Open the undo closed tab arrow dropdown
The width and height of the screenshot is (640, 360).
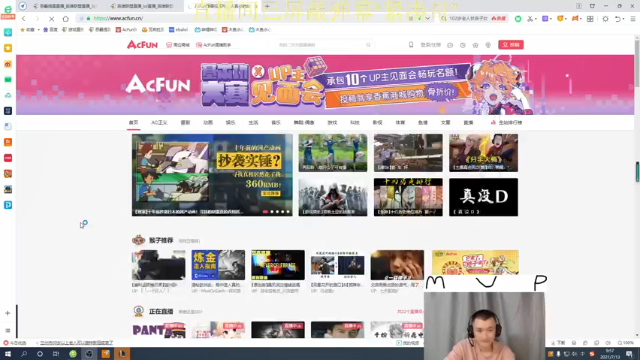(619, 19)
